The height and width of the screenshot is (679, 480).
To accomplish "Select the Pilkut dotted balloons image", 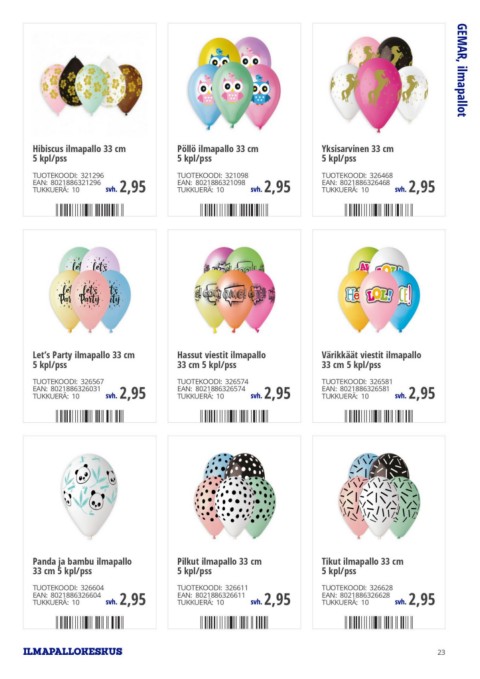I will [234, 495].
